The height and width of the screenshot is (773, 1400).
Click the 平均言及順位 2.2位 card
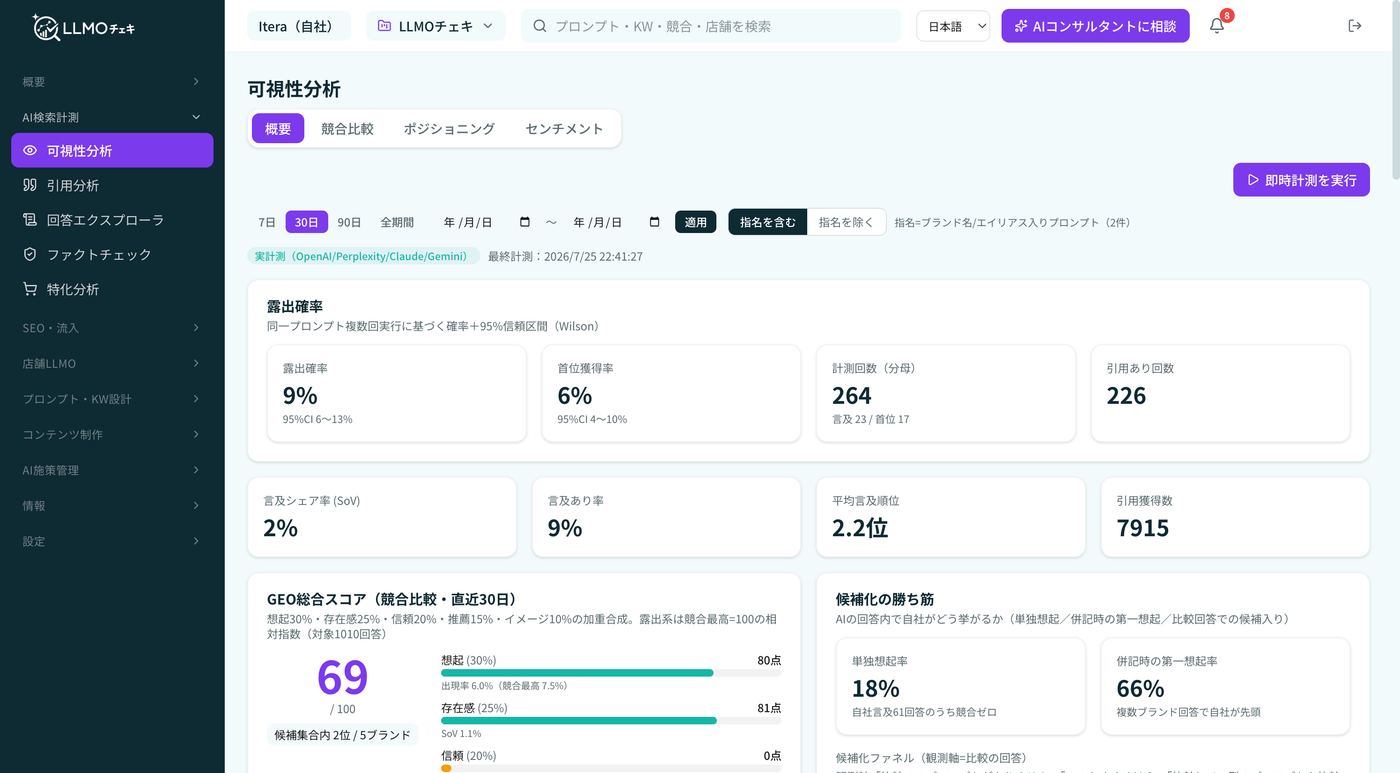[951, 517]
